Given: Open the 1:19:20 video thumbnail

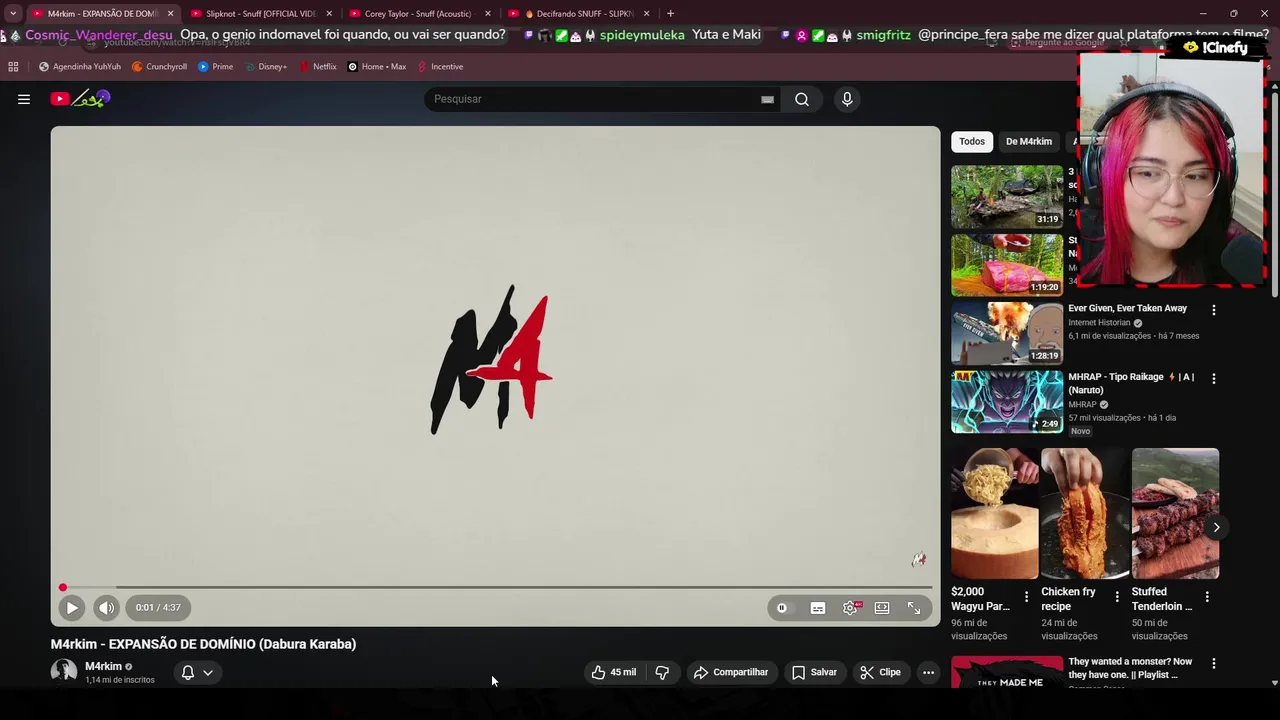Looking at the screenshot, I should (1007, 265).
